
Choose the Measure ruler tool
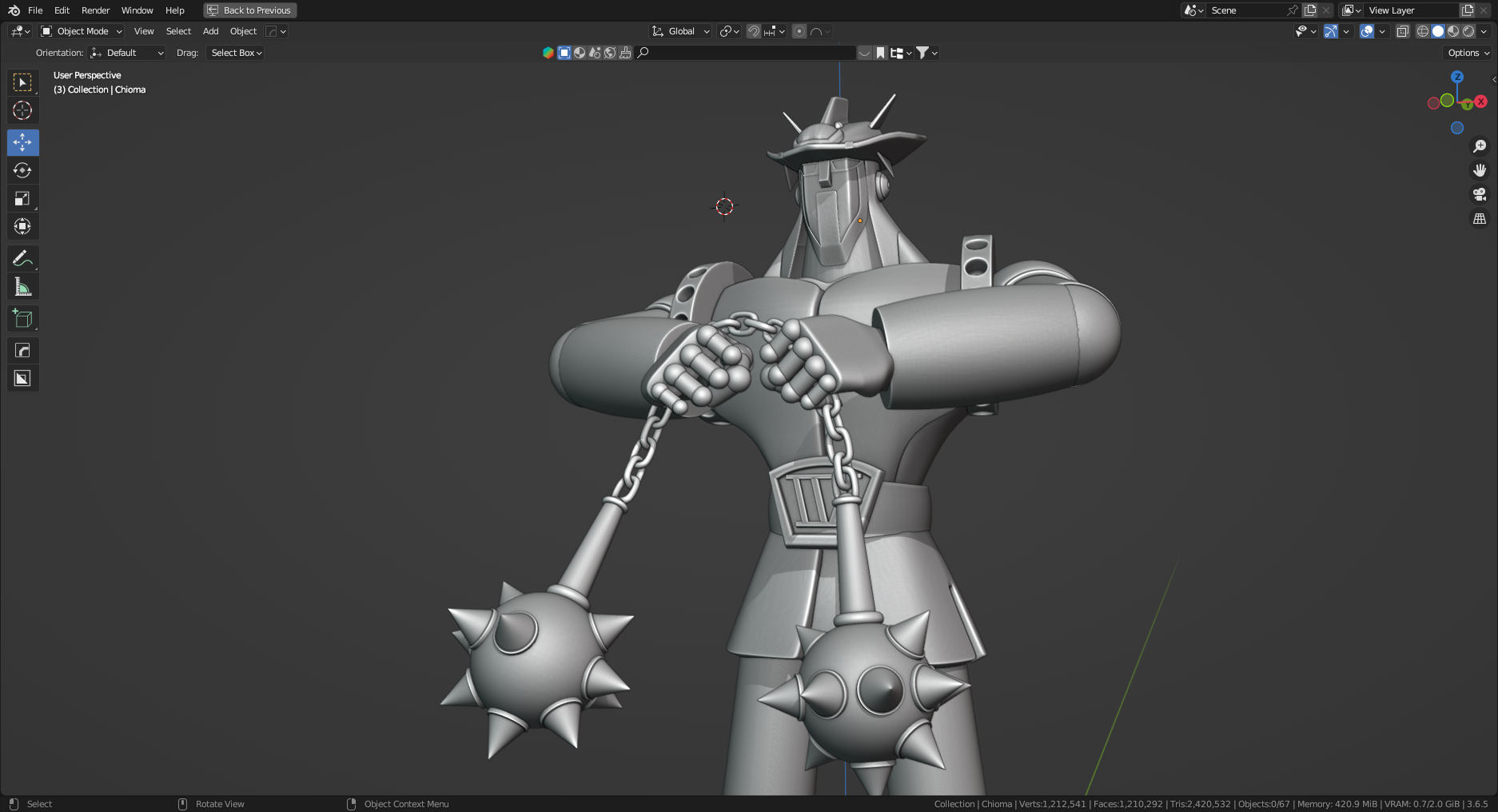pos(22,286)
